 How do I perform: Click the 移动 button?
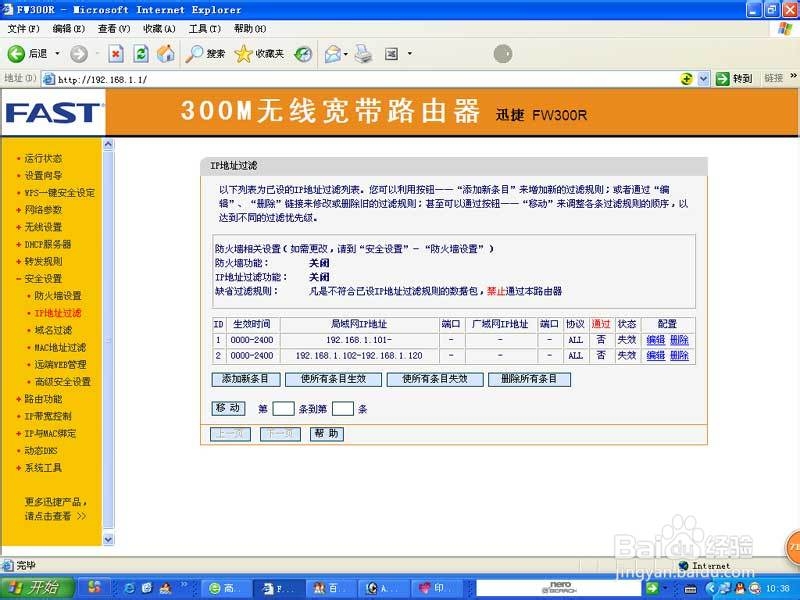click(x=228, y=408)
